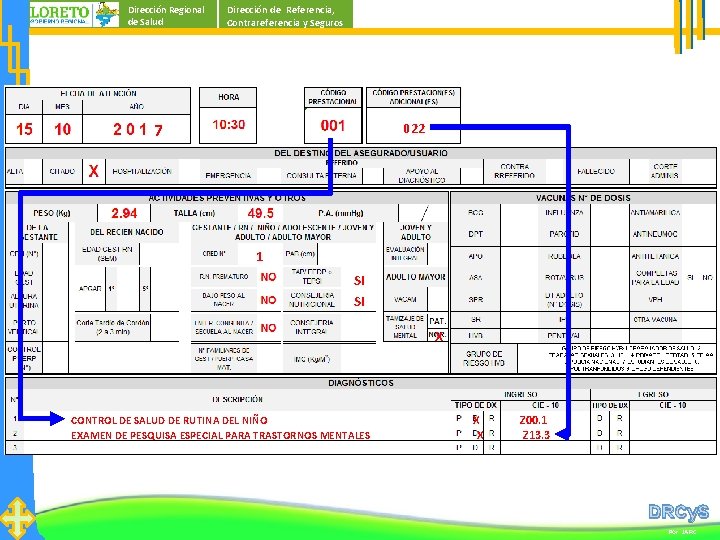Image resolution: width=720 pixels, height=540 pixels.
Task: Click the HORA field showing 10:30
Action: pos(228,124)
